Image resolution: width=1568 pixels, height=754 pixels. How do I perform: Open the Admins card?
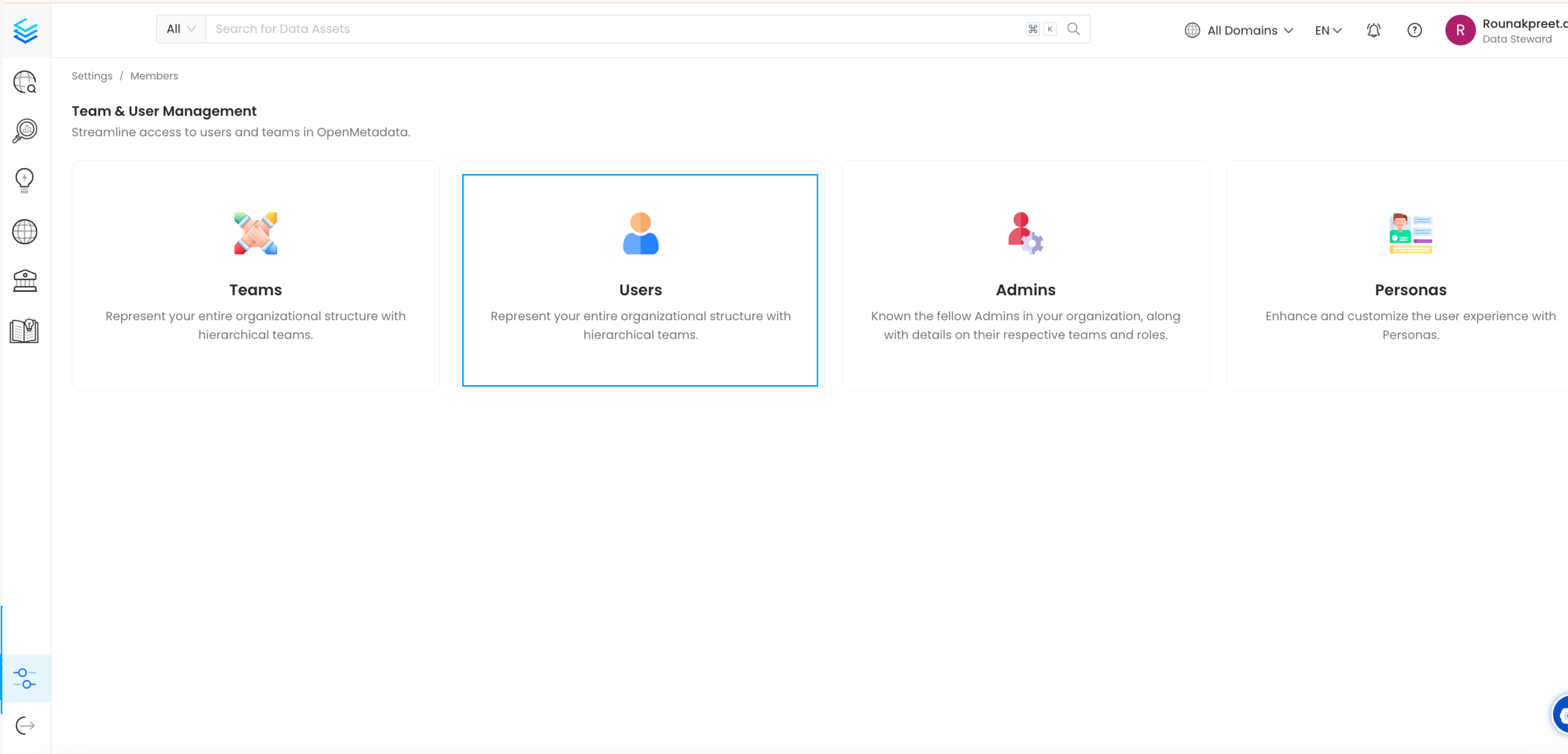[x=1025, y=275]
